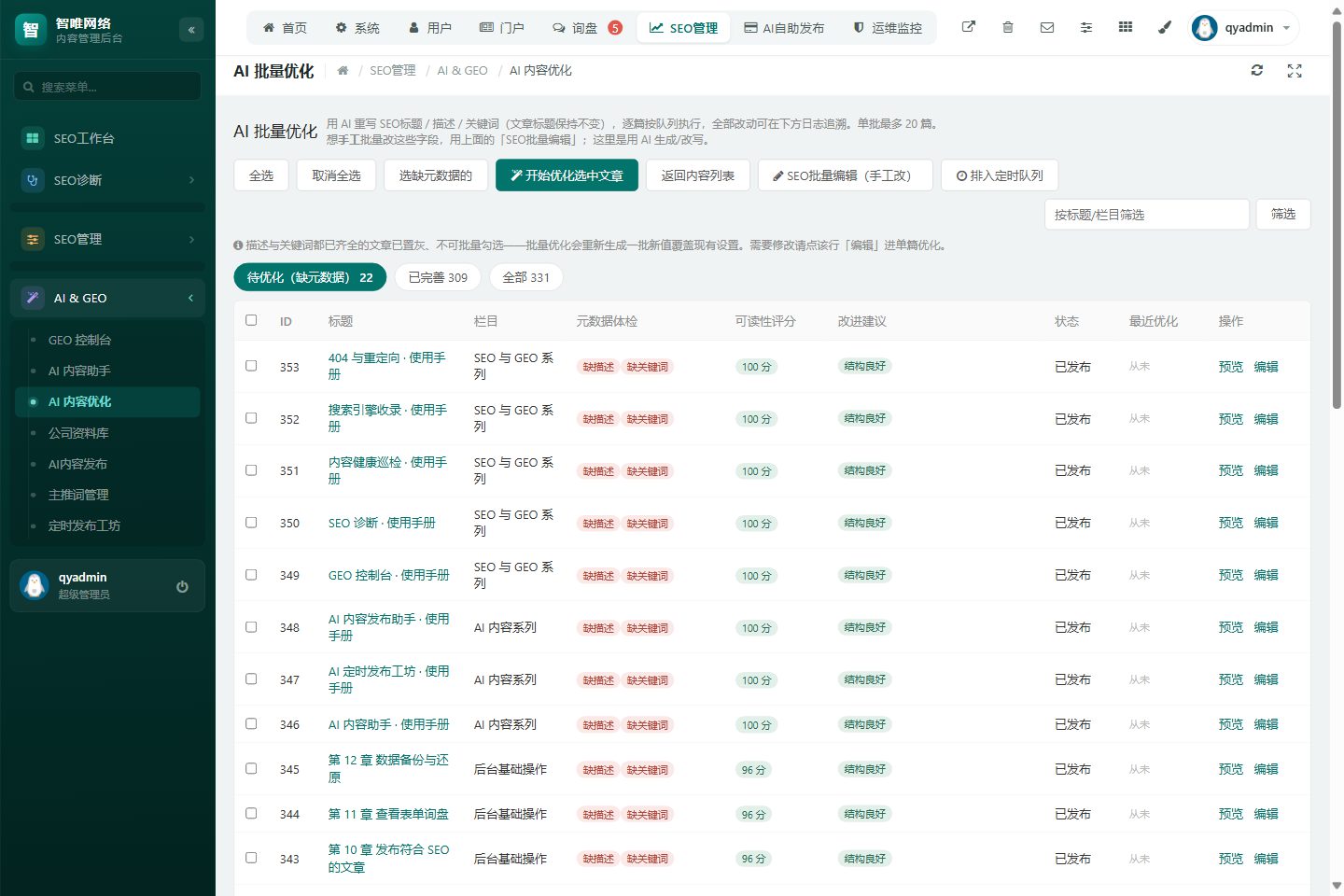Refresh the page with the reload icon
The height and width of the screenshot is (896, 1344).
click(x=1257, y=70)
